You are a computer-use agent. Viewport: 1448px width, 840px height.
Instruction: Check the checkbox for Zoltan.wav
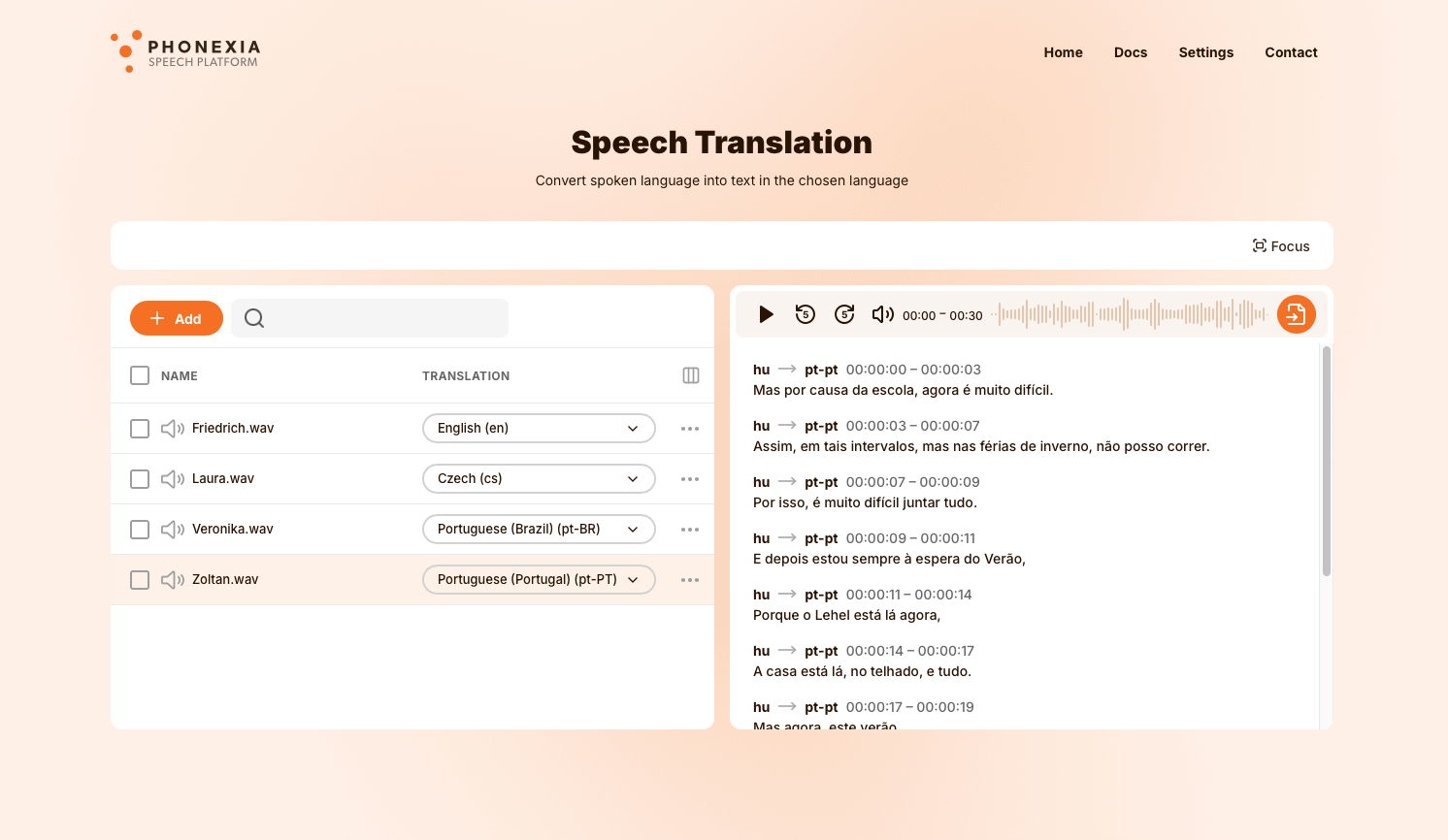click(x=139, y=579)
